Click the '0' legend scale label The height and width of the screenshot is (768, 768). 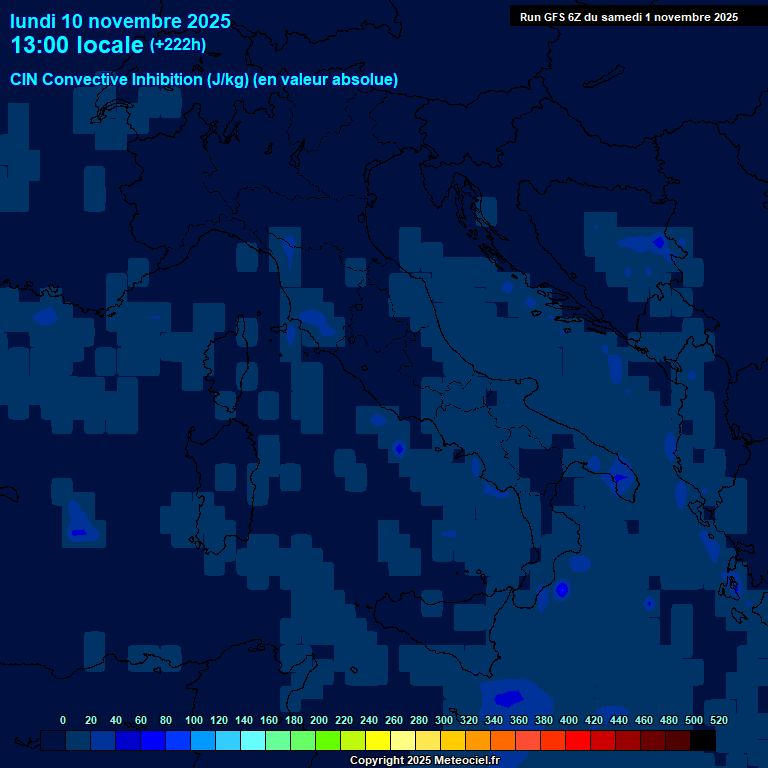(x=63, y=720)
